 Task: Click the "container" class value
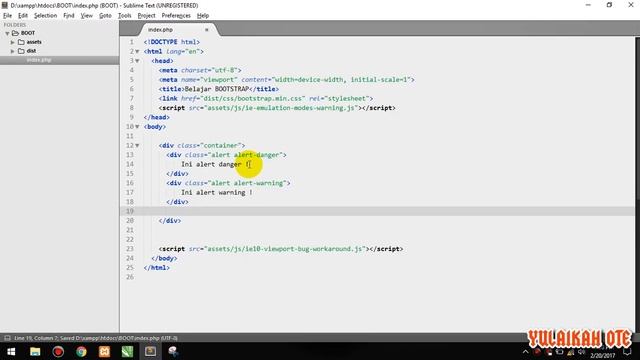click(221, 145)
